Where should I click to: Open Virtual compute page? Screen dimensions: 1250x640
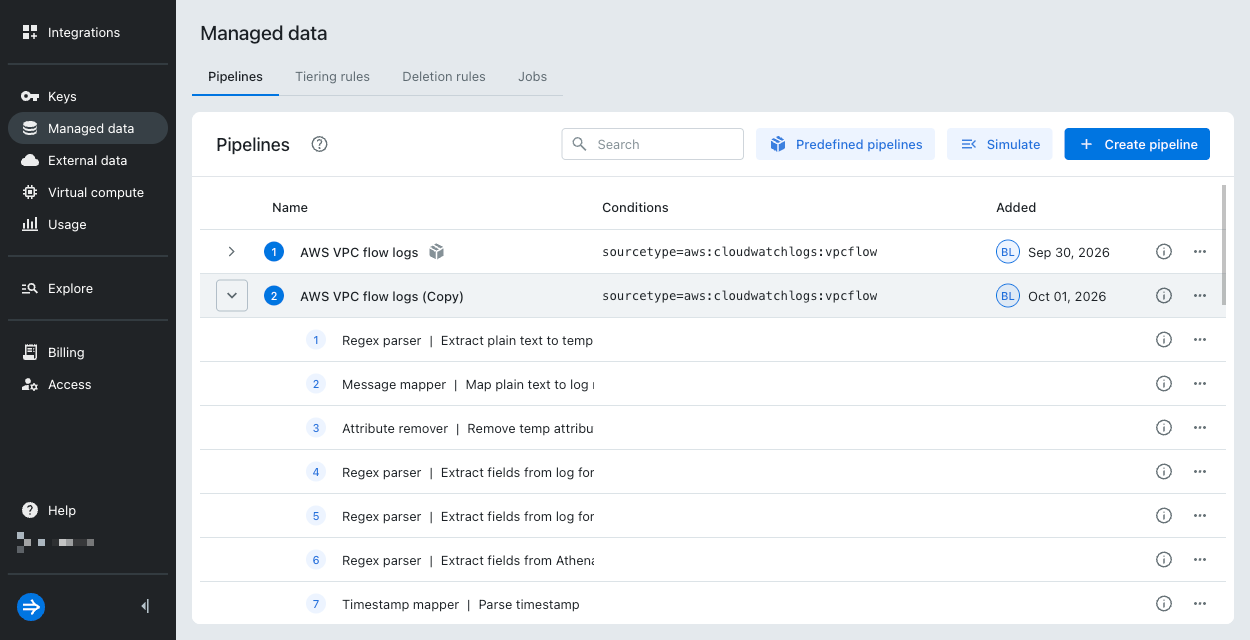coord(88,192)
